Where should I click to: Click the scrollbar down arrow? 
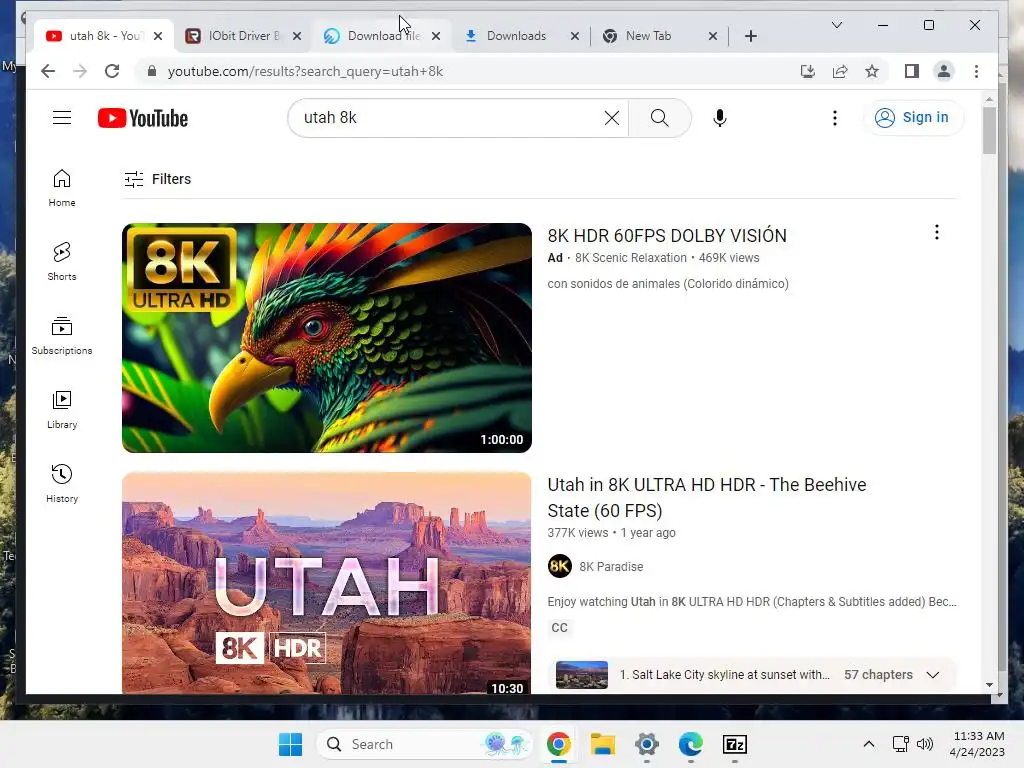coord(989,685)
